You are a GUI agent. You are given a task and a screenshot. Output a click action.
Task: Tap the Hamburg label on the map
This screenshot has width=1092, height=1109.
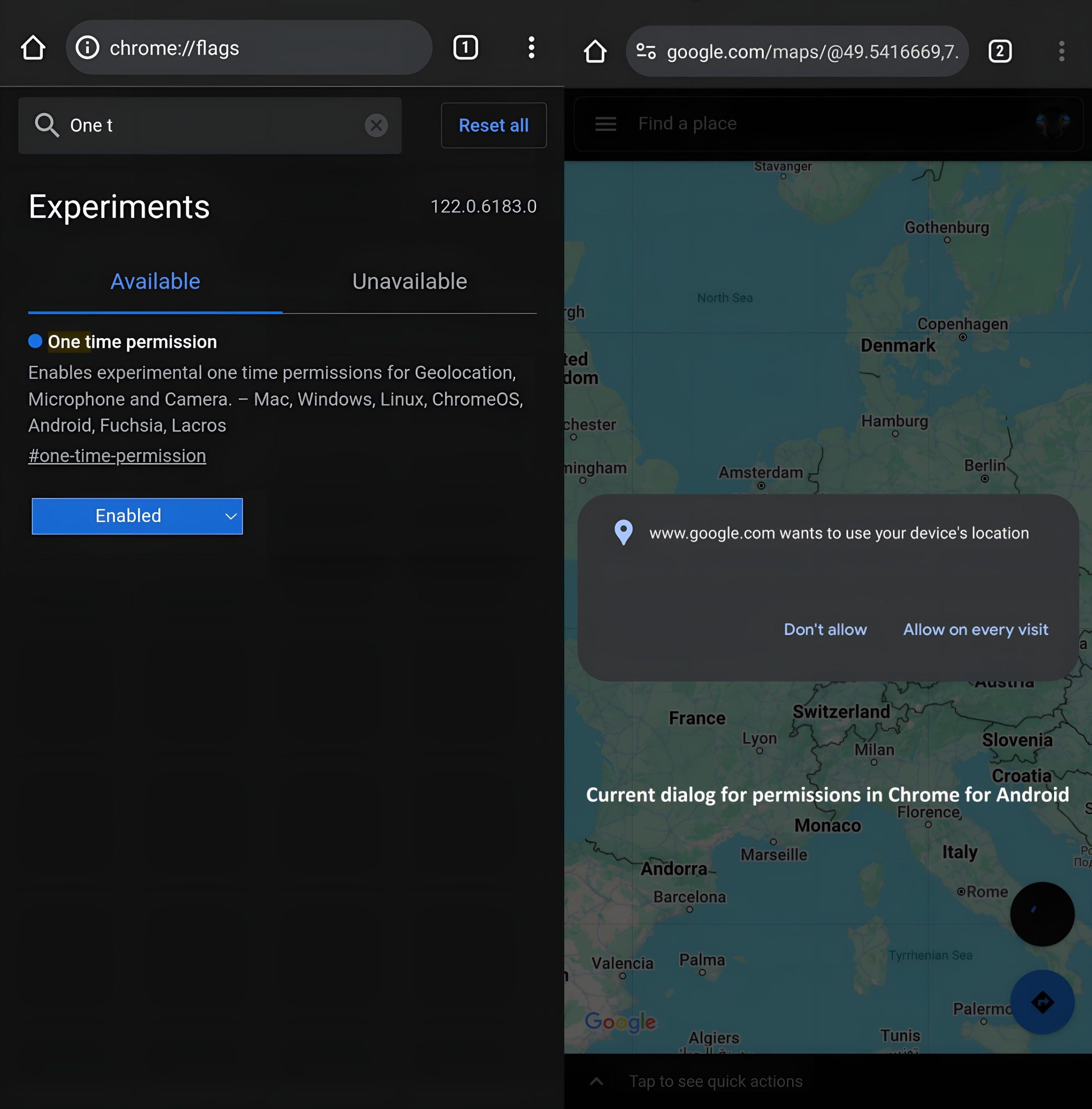[x=894, y=421]
